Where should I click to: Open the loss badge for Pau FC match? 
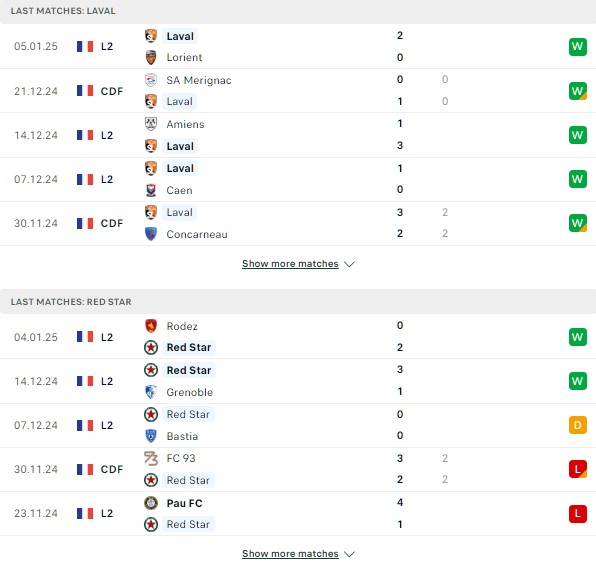(x=577, y=514)
